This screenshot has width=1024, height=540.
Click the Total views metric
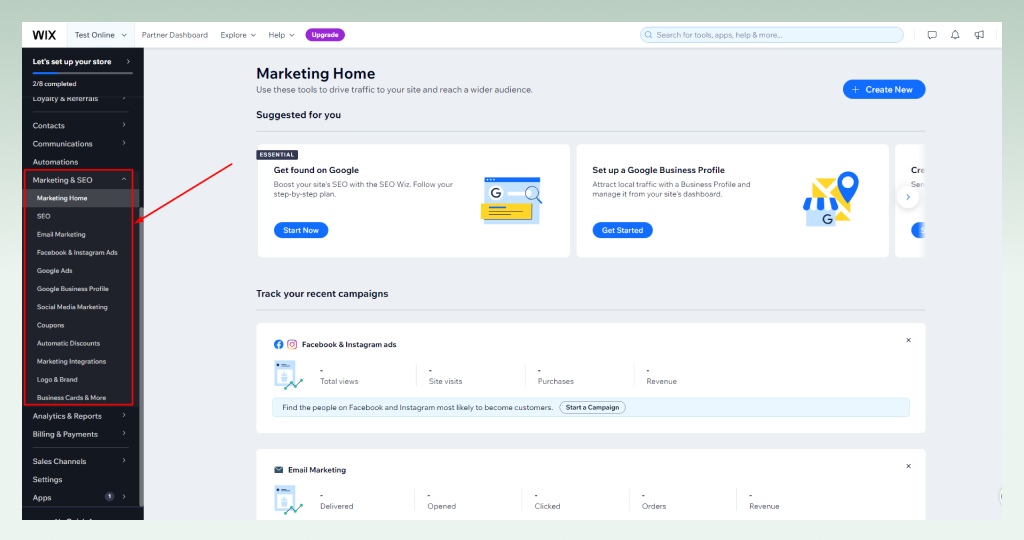click(339, 376)
